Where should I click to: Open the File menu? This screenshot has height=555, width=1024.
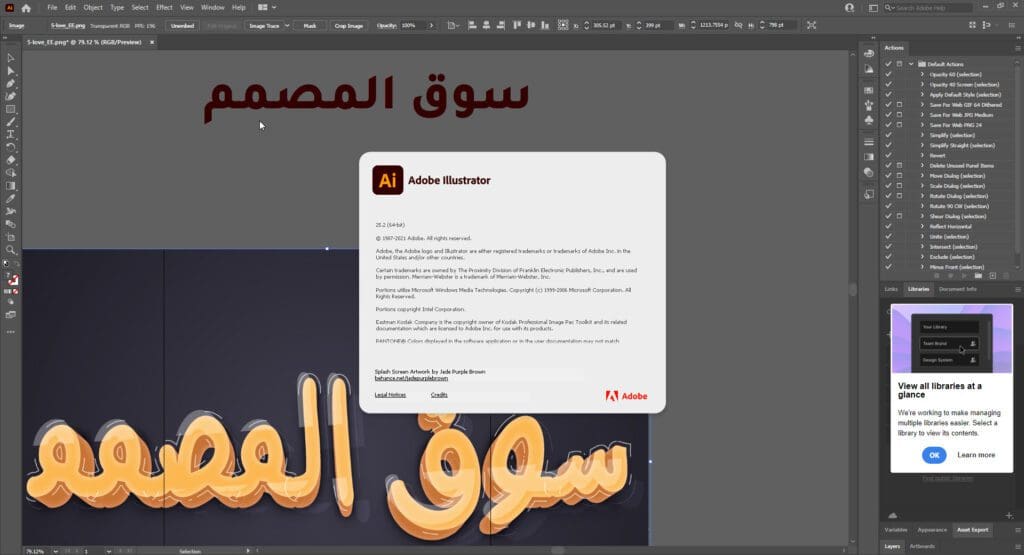point(52,8)
